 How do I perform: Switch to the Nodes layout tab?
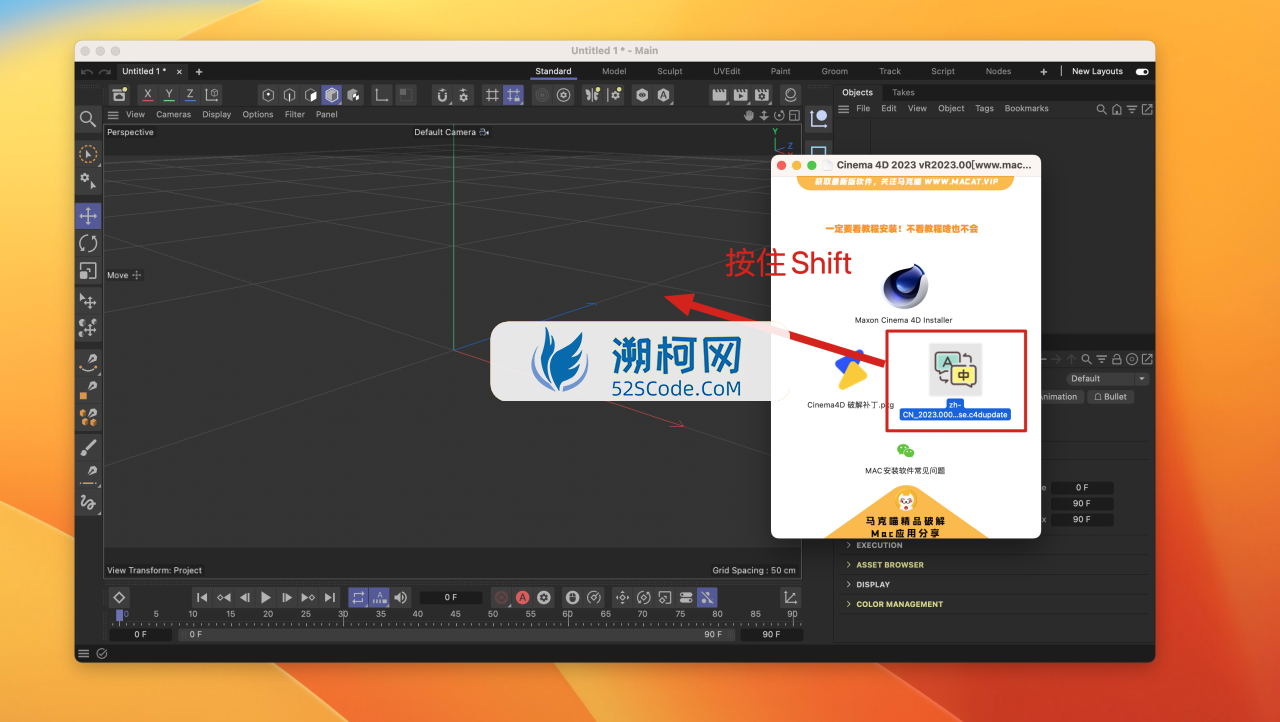[x=998, y=71]
